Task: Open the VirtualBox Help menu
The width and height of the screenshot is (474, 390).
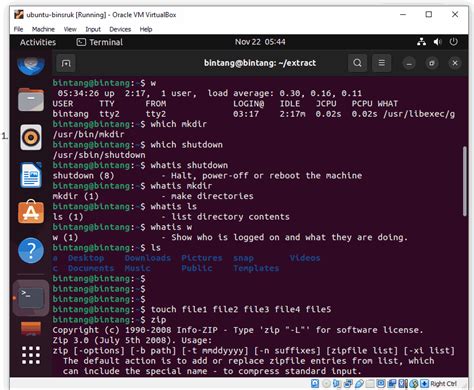Action: coord(146,29)
